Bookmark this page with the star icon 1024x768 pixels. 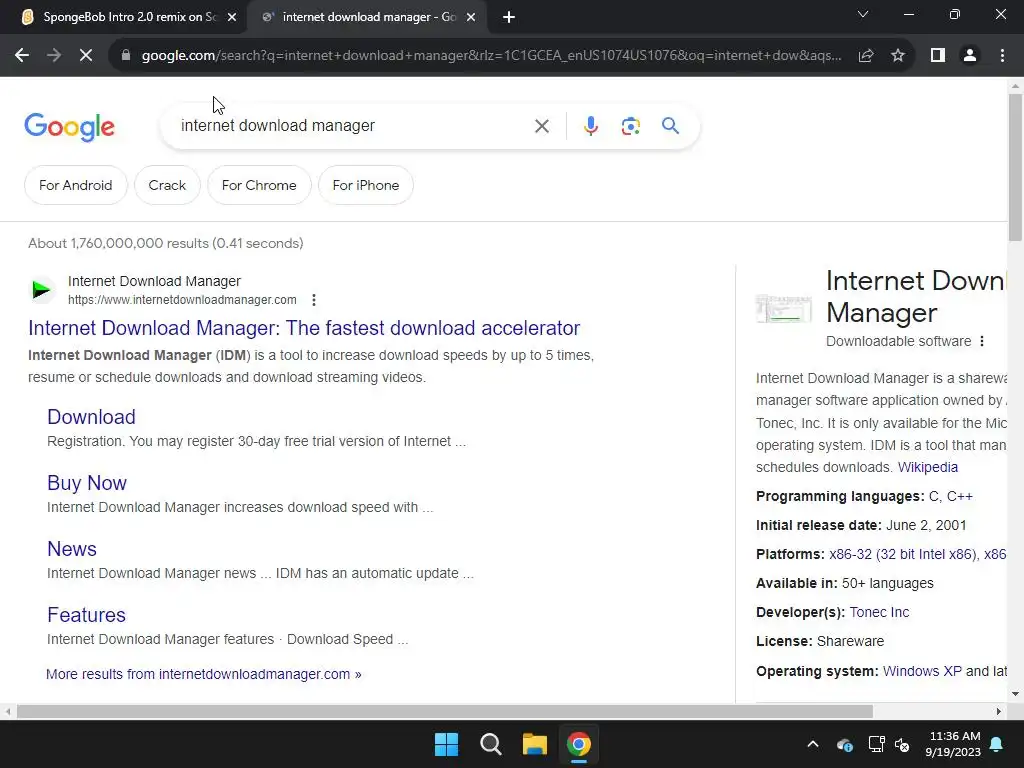tap(898, 56)
